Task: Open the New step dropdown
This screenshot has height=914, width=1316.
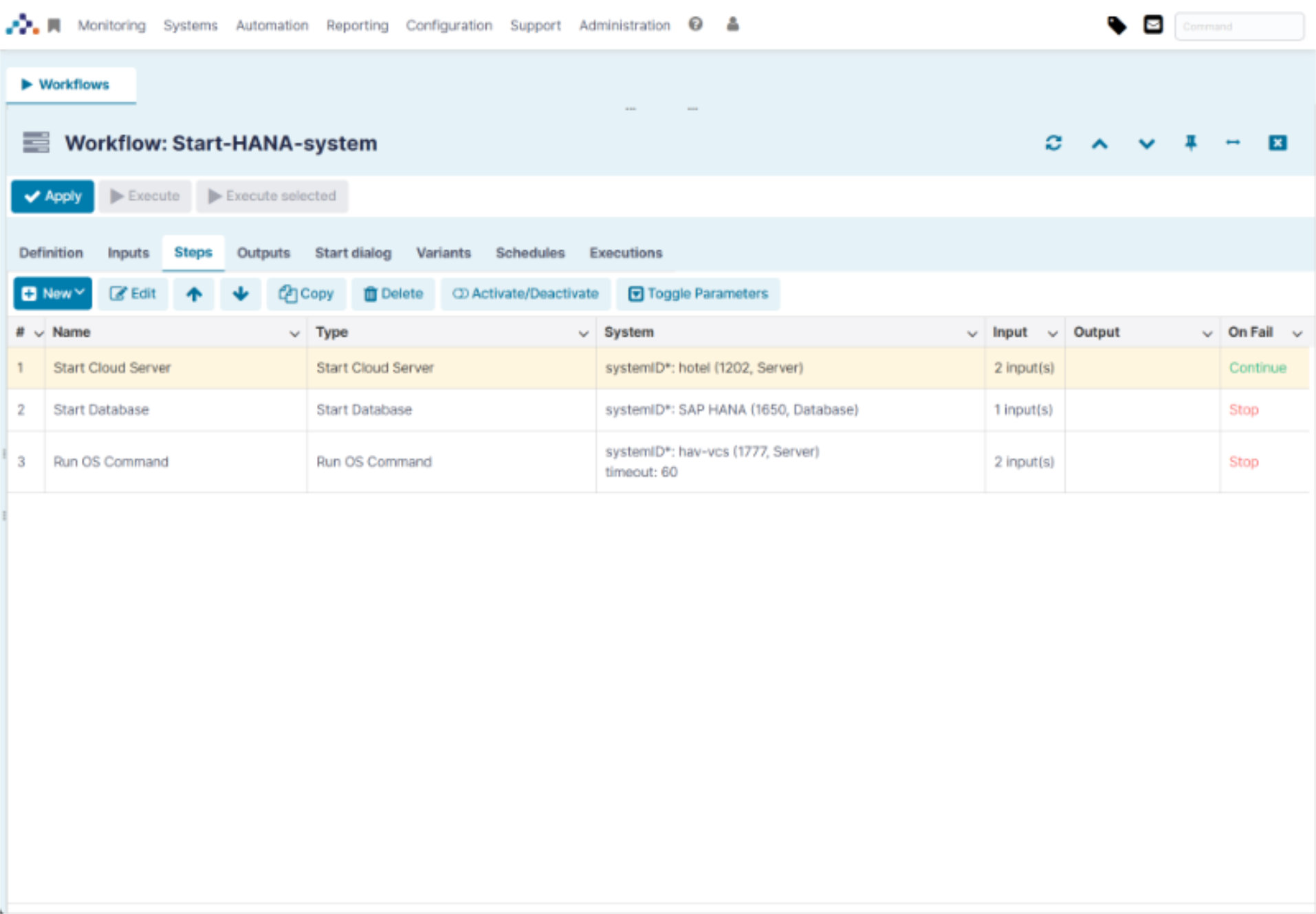Action: point(53,294)
